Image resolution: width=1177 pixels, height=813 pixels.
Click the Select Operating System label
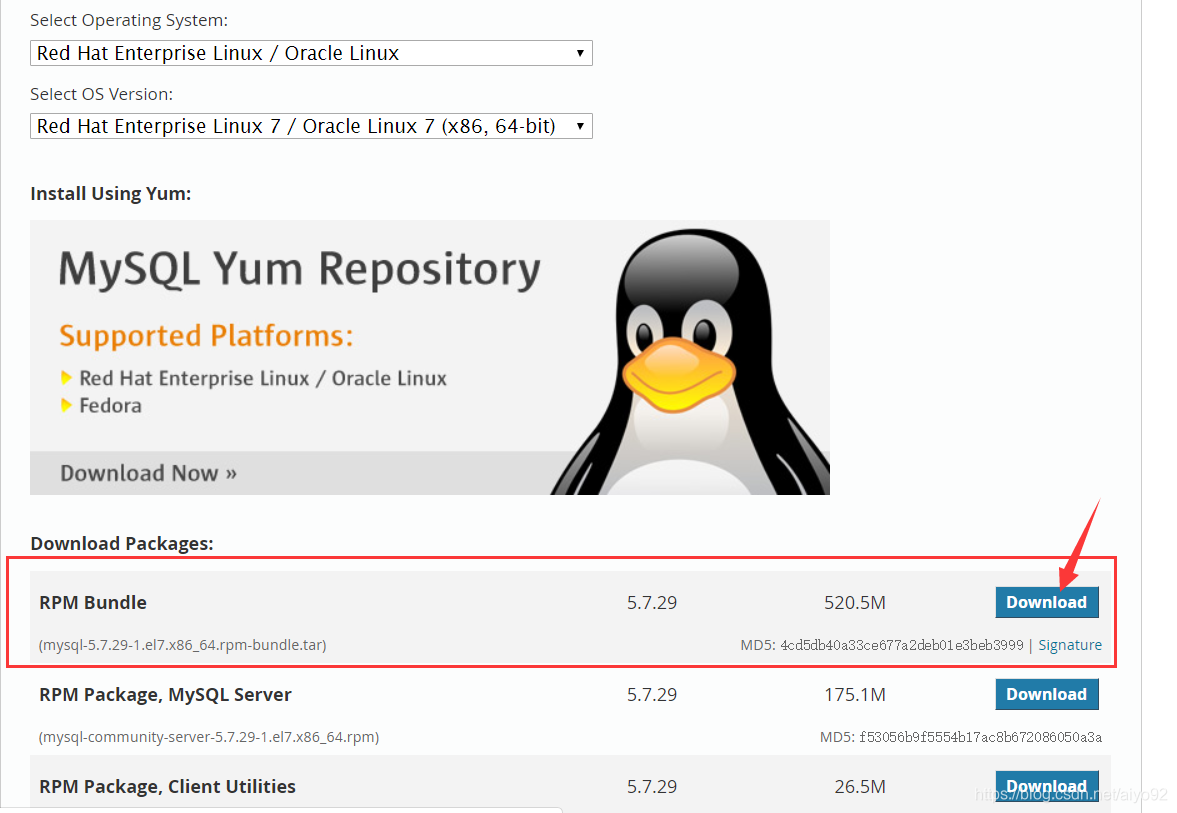coord(129,20)
